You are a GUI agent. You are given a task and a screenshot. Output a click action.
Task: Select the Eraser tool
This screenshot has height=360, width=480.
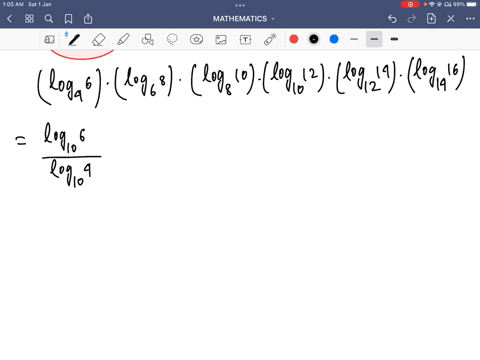click(99, 39)
